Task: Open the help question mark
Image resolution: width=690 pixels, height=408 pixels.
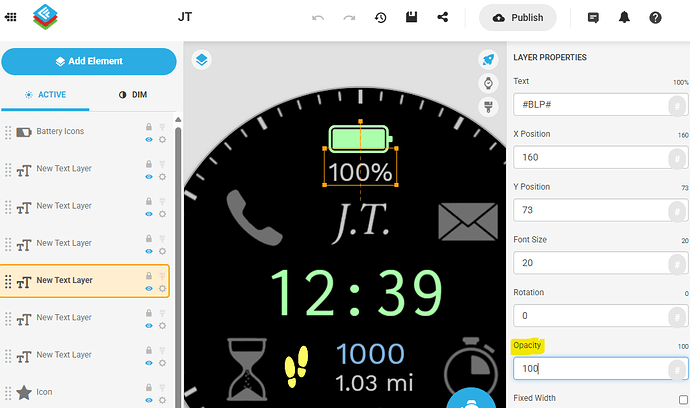Action: pyautogui.click(x=655, y=18)
